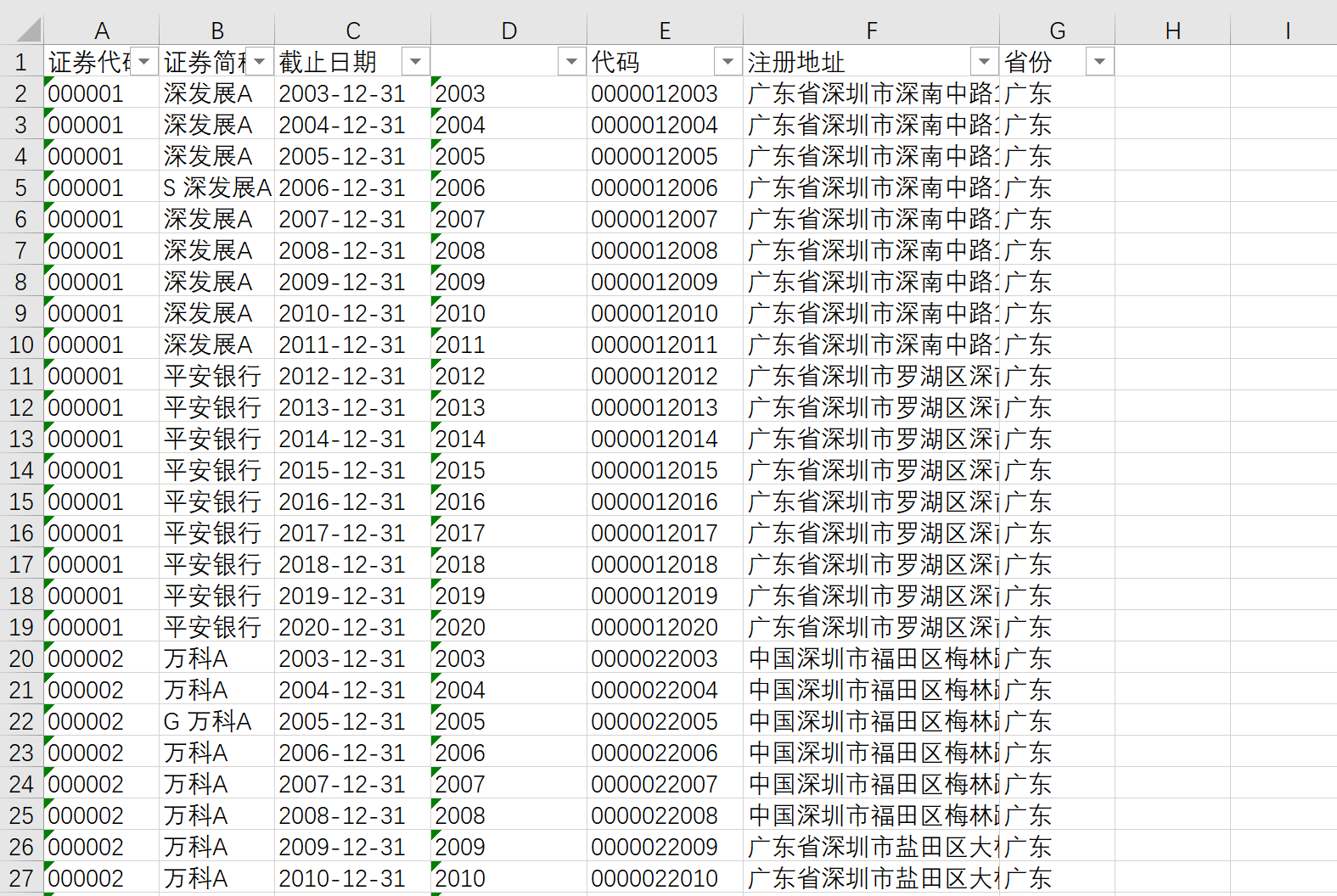Click the code cell 0000012009
Screen dimensions: 1337x896
[666, 282]
